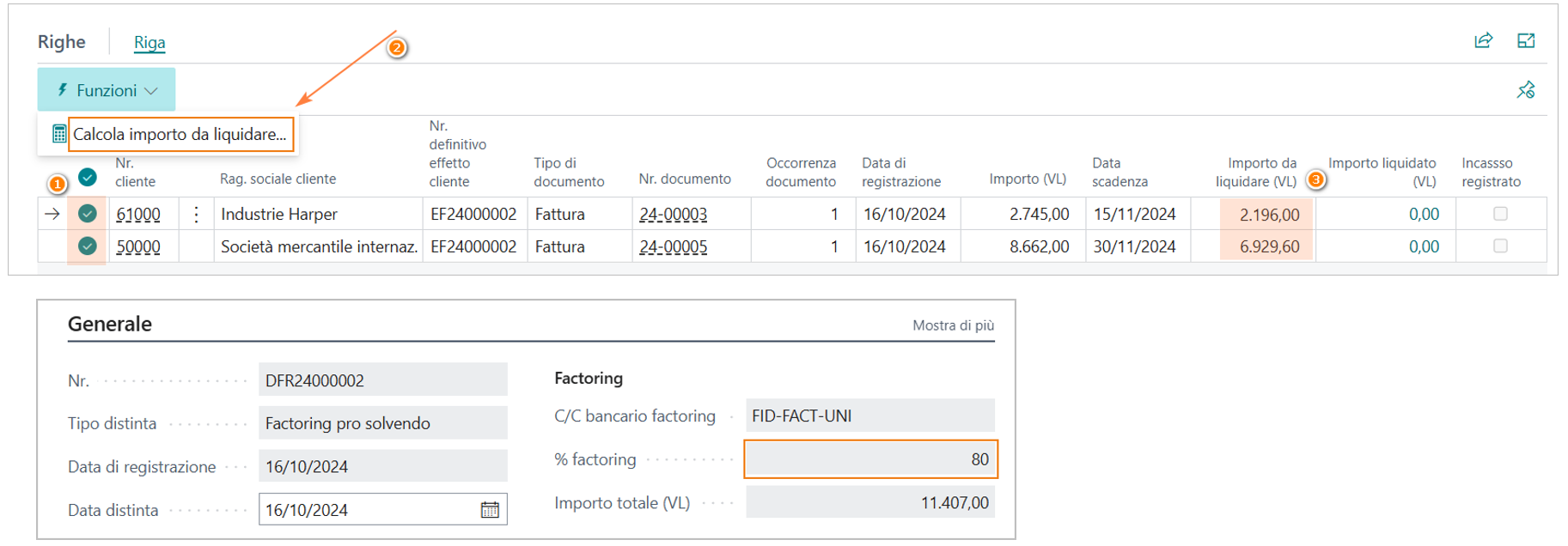This screenshot has height=546, width=1568.
Task: Open the Righe part in full screen
Action: [1526, 40]
